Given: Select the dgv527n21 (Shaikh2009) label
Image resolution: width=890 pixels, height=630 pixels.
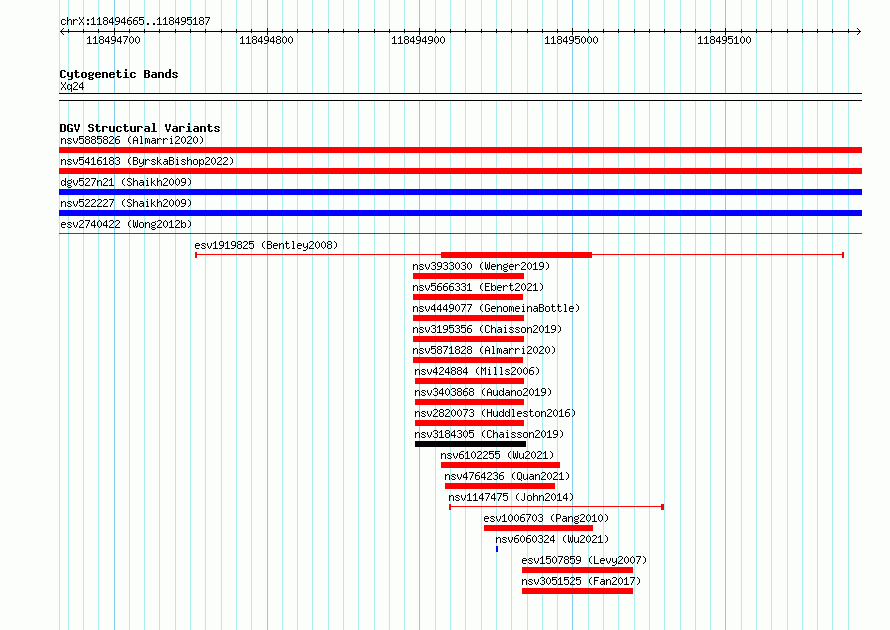Looking at the screenshot, I should 126,182.
